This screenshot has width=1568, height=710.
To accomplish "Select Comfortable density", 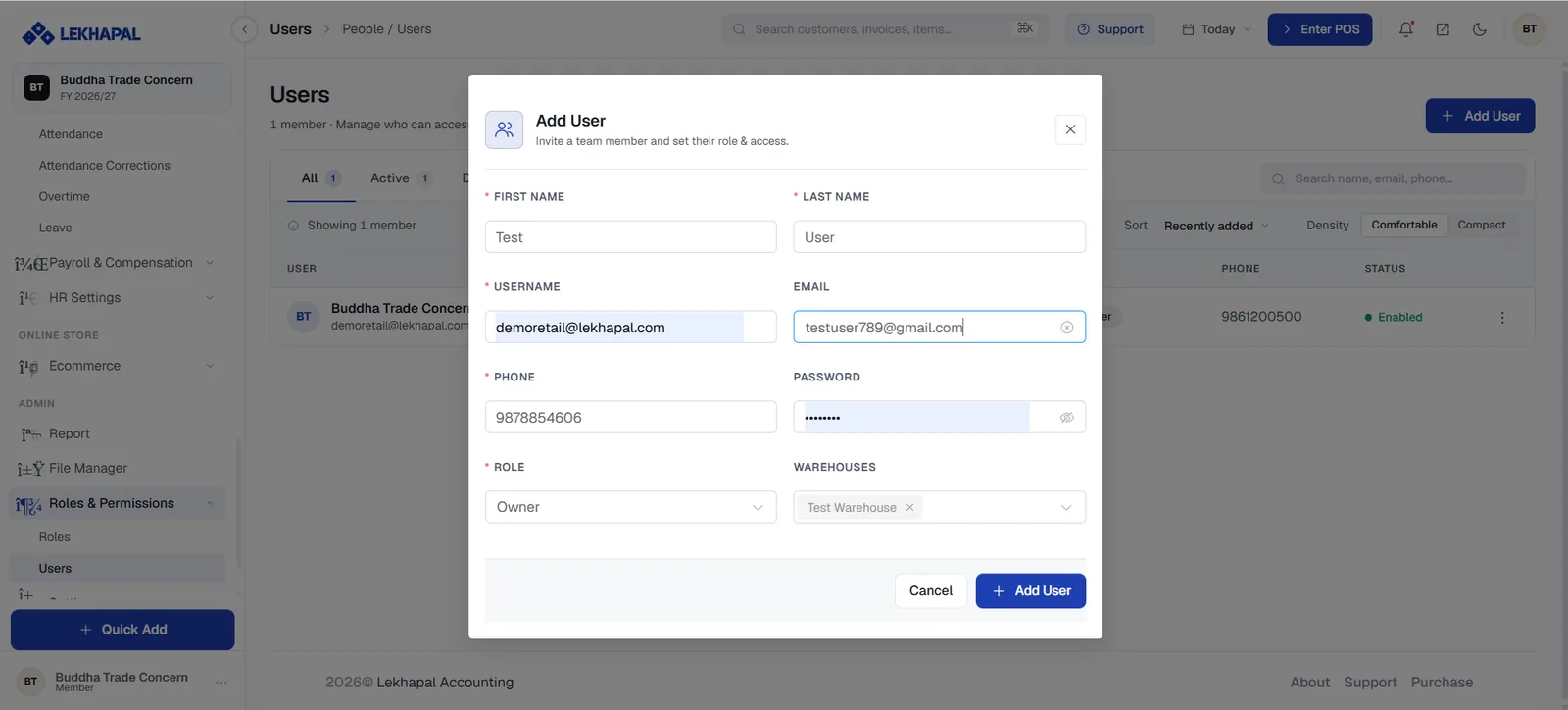I will [1404, 225].
